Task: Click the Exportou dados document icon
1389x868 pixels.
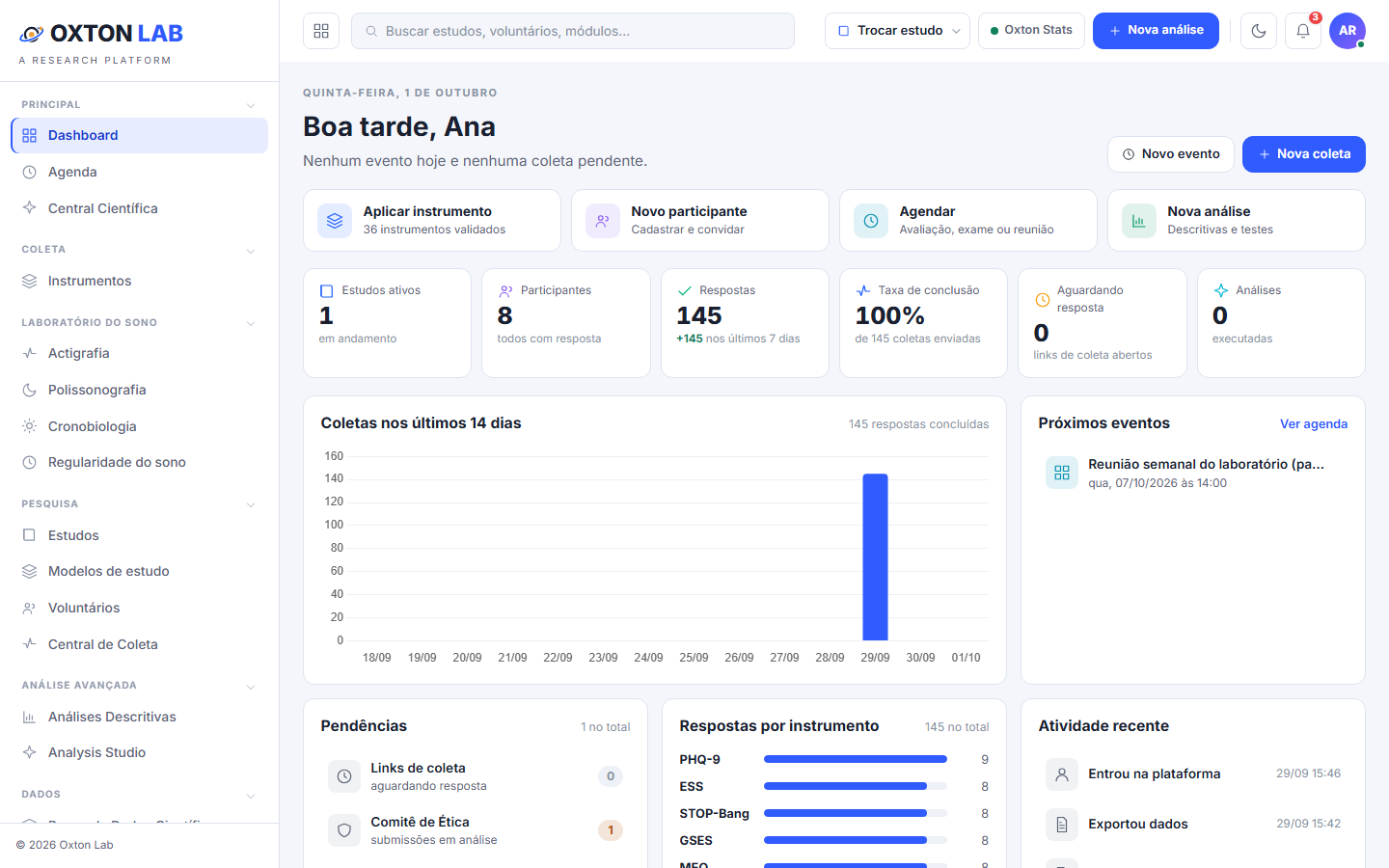Action: coord(1062,824)
